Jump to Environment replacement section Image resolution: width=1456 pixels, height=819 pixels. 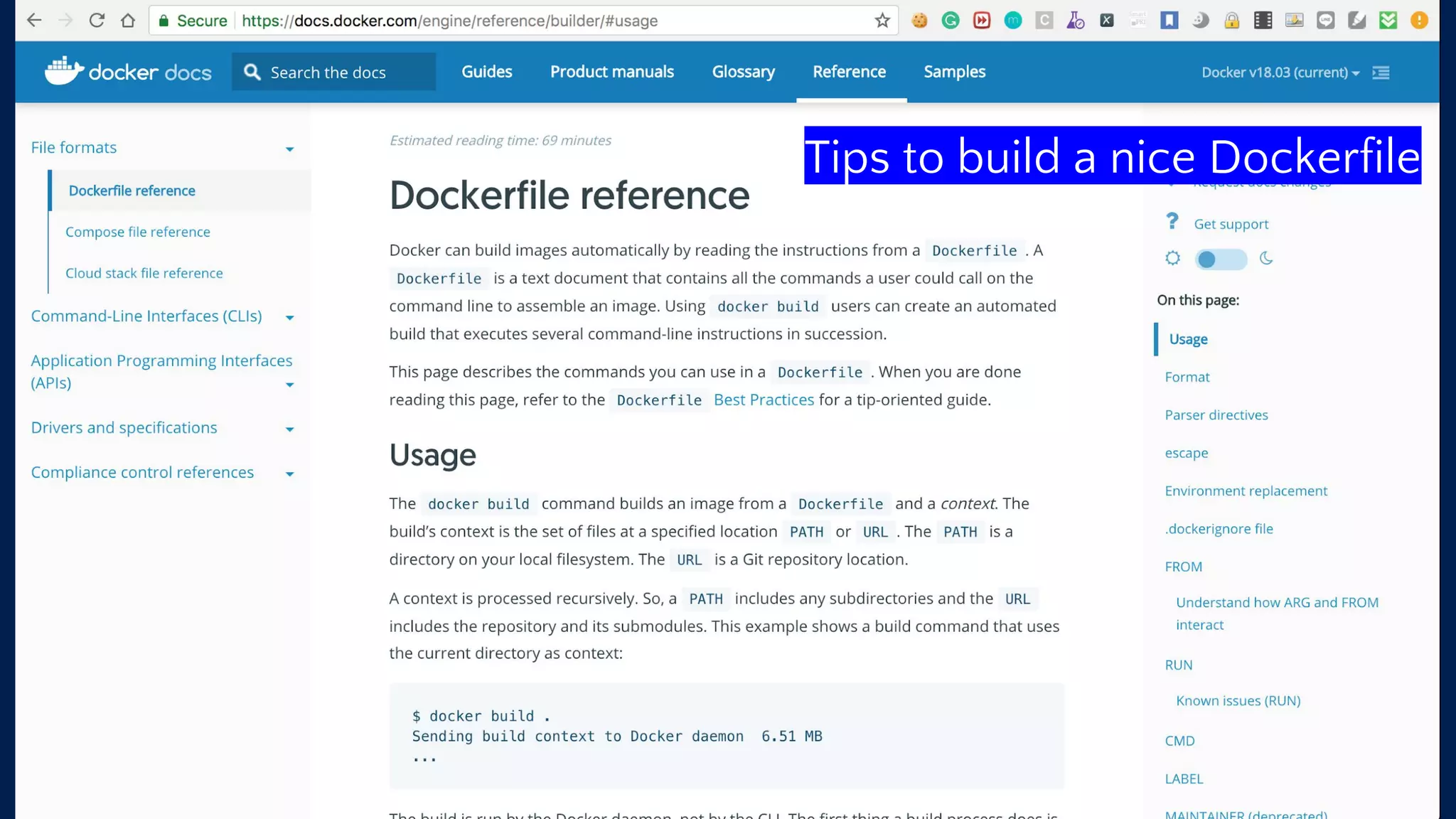pos(1246,491)
